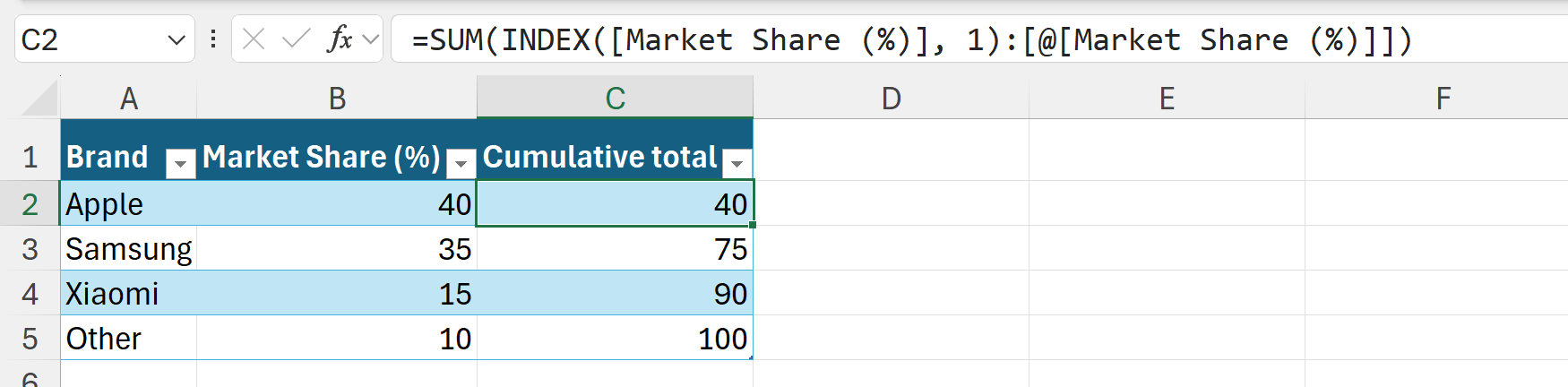Viewport: 1568px width, 387px height.
Task: Select the column A header
Action: point(128,98)
